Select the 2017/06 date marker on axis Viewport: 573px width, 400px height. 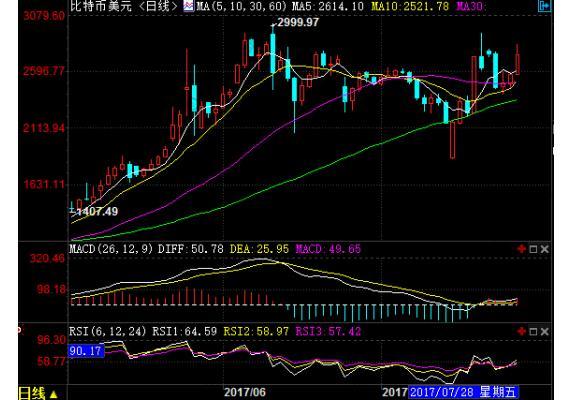(x=245, y=392)
